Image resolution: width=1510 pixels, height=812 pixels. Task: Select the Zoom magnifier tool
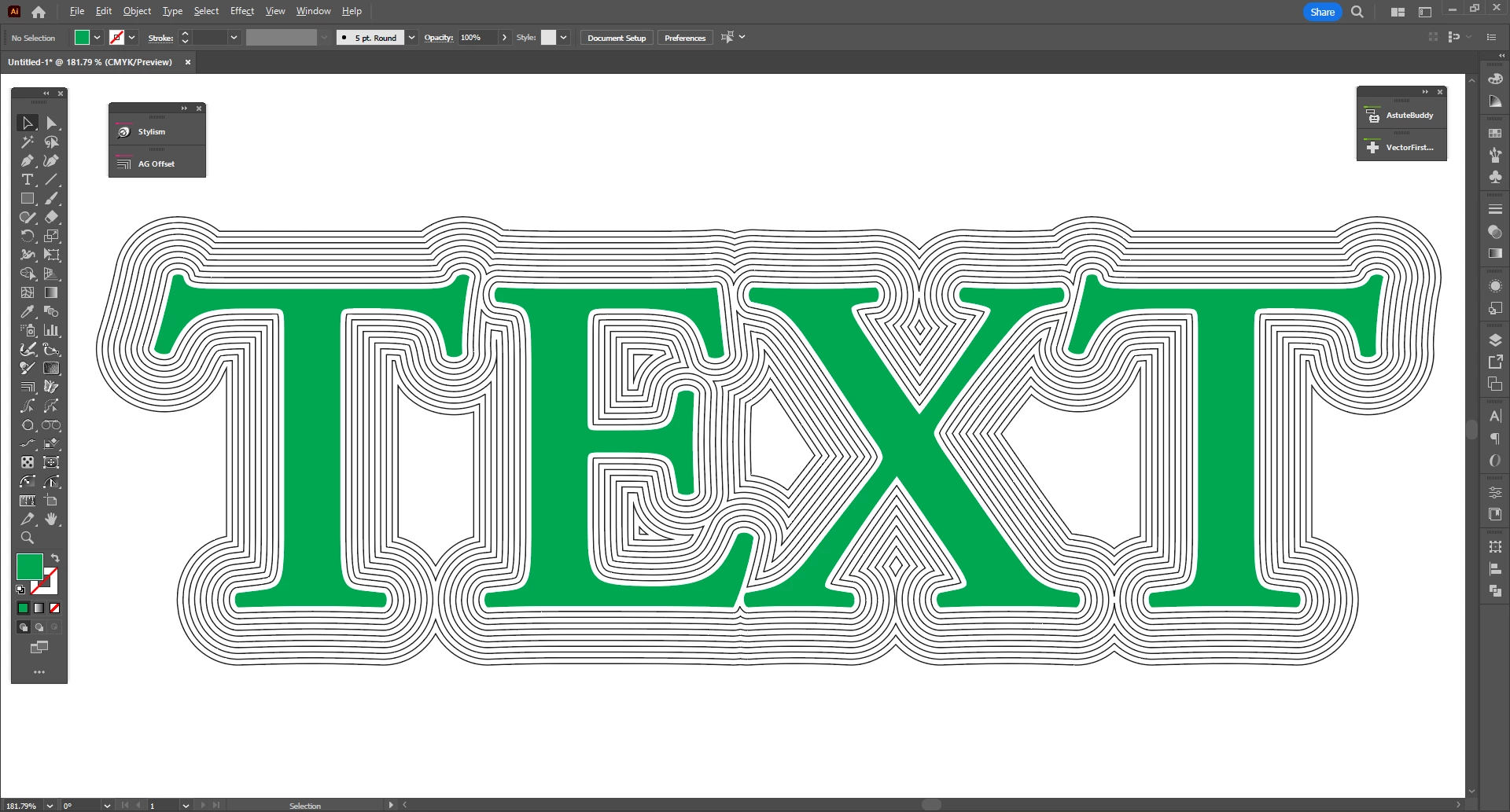[x=28, y=538]
